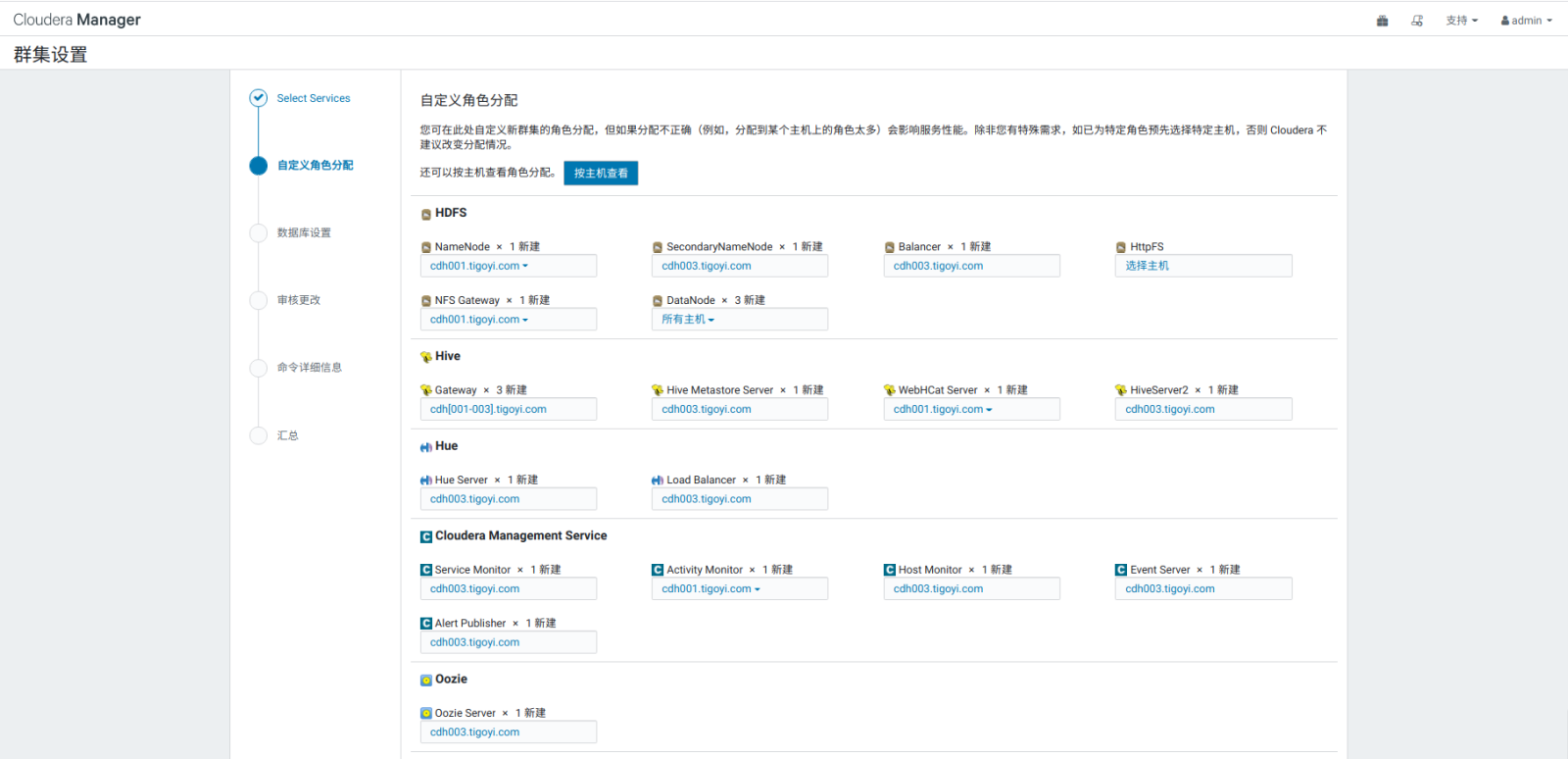Open running commands icon in header
This screenshot has height=759, width=1568.
pos(1417,21)
